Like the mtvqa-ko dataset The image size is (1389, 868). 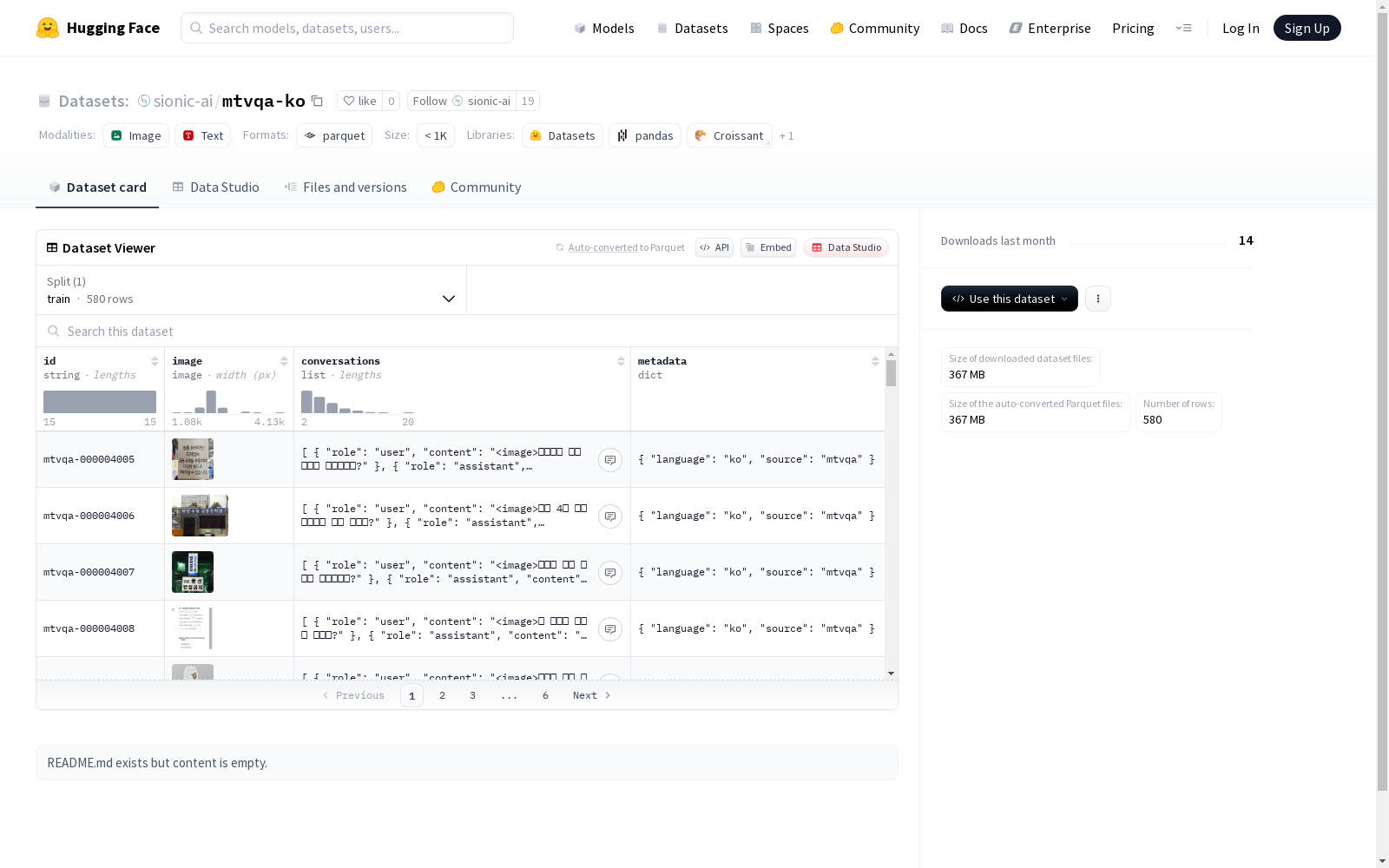click(359, 101)
